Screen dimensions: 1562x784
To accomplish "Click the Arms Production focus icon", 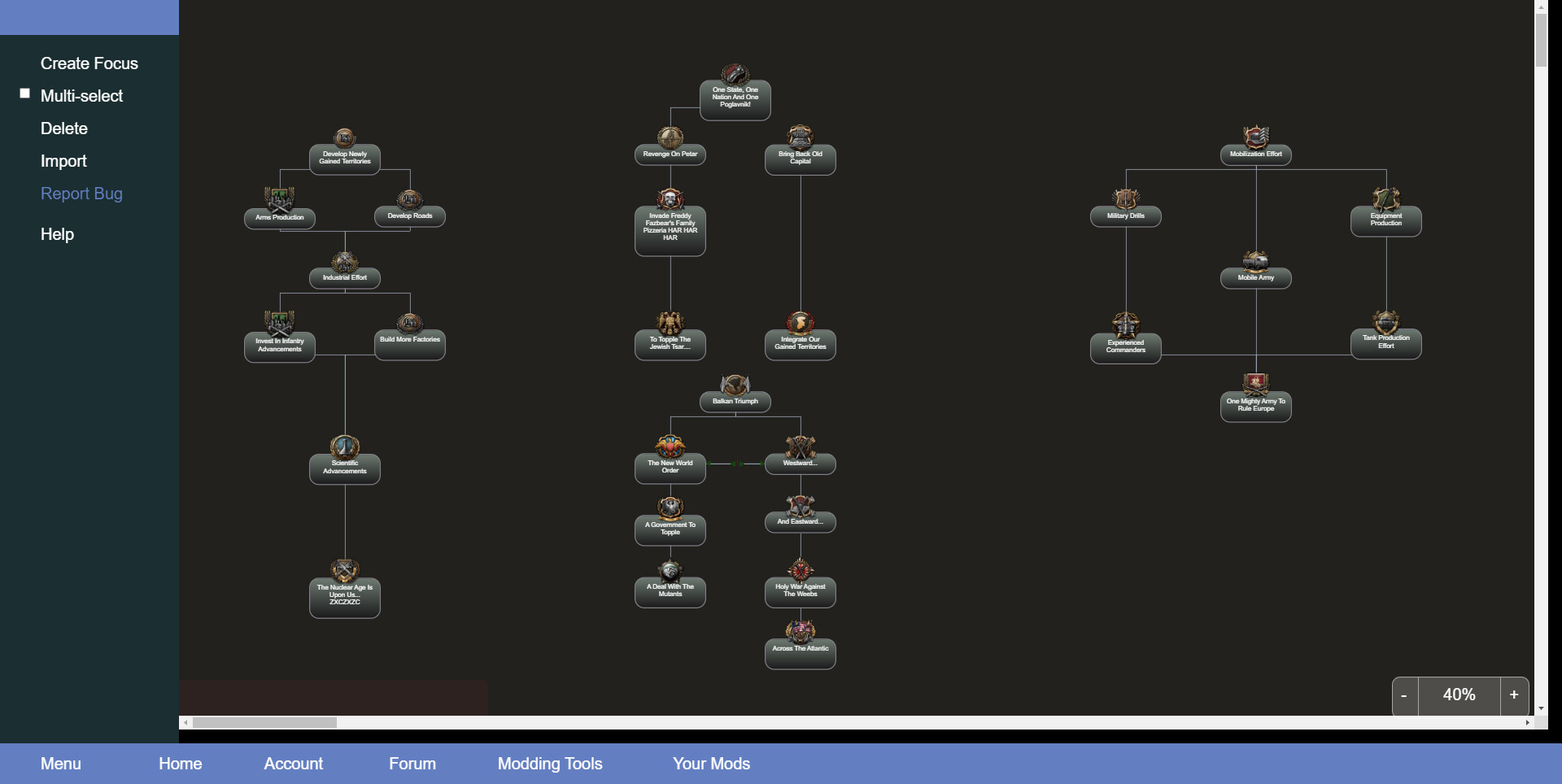I will click(279, 199).
